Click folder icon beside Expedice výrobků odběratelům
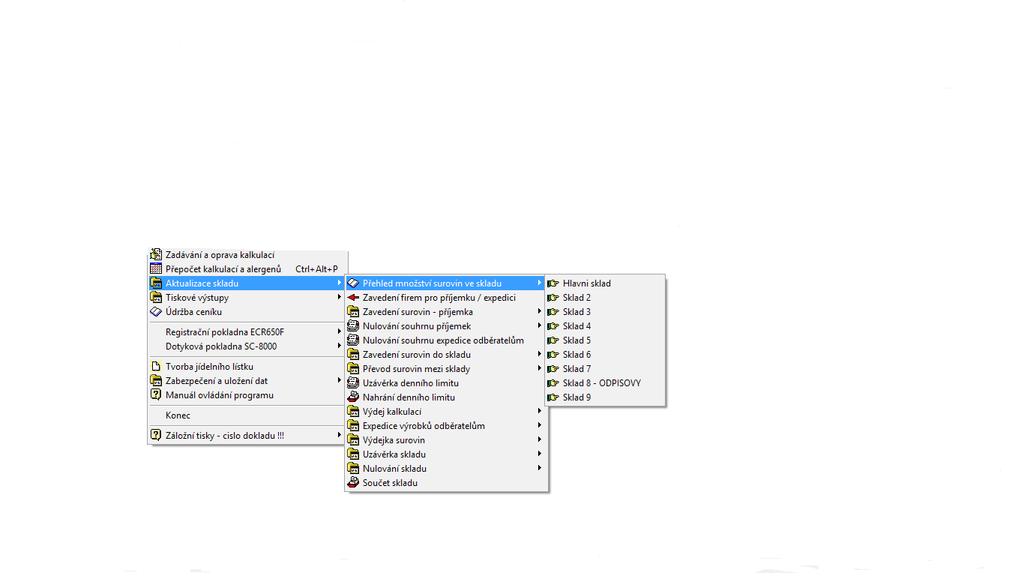The width and height of the screenshot is (1024, 576). click(x=353, y=426)
